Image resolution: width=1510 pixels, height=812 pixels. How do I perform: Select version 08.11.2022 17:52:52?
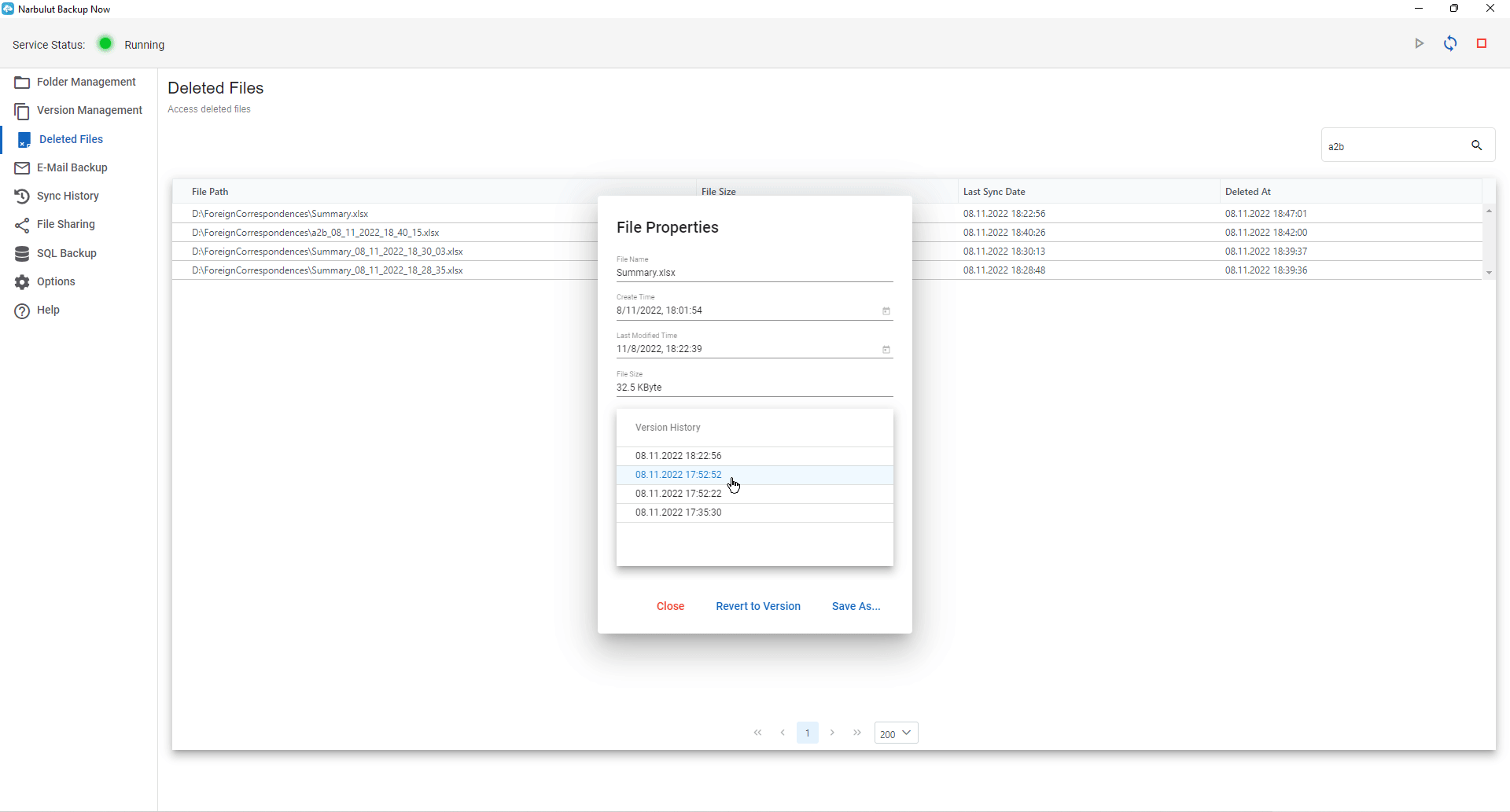755,475
